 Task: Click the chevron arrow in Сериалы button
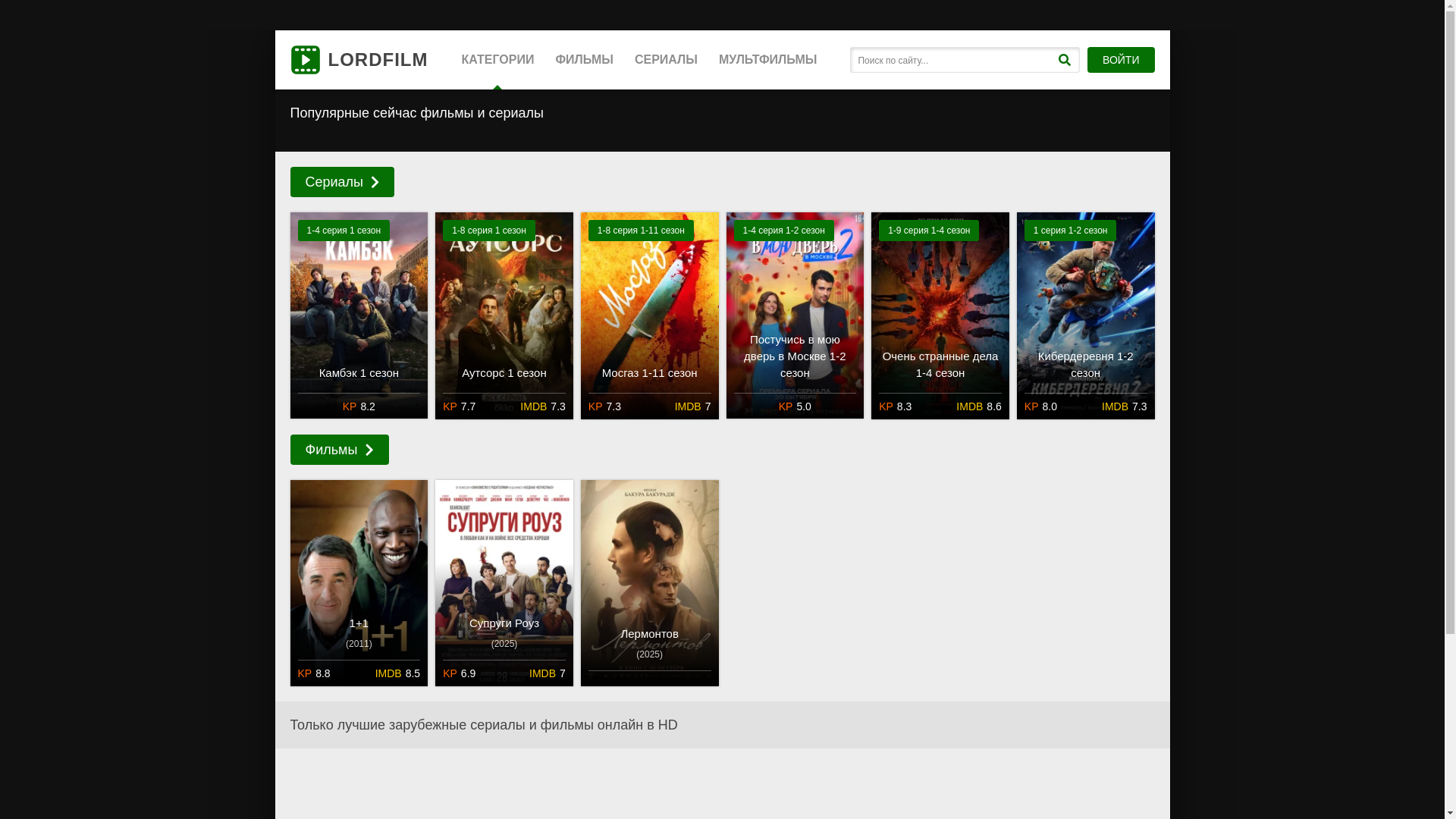coord(375,182)
